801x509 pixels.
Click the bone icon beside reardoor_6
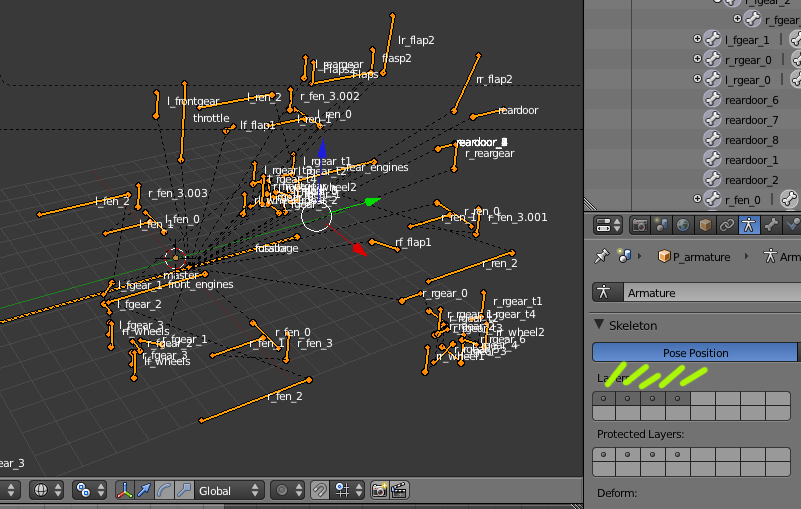point(712,99)
